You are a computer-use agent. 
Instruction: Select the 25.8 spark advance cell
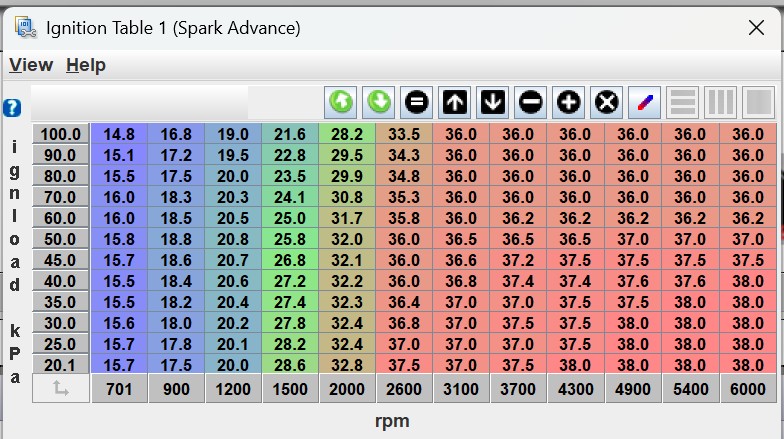click(x=290, y=239)
